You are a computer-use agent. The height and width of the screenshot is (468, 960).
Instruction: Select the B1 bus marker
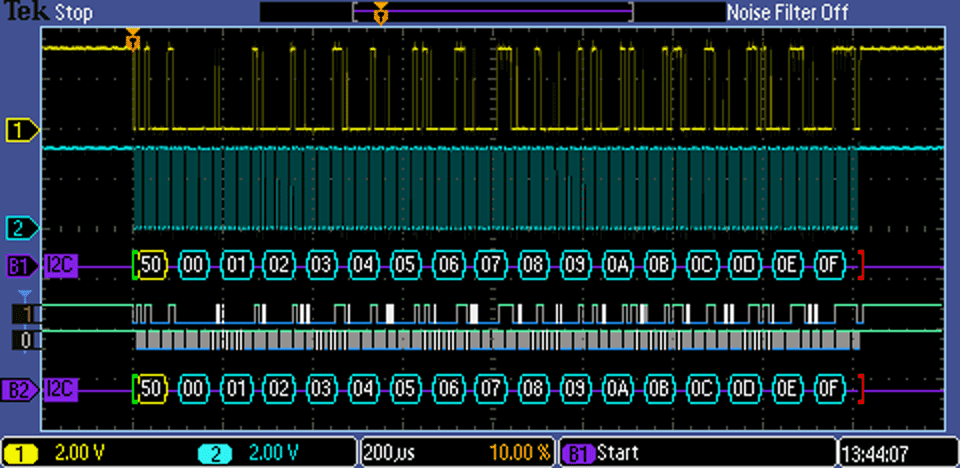pos(23,266)
